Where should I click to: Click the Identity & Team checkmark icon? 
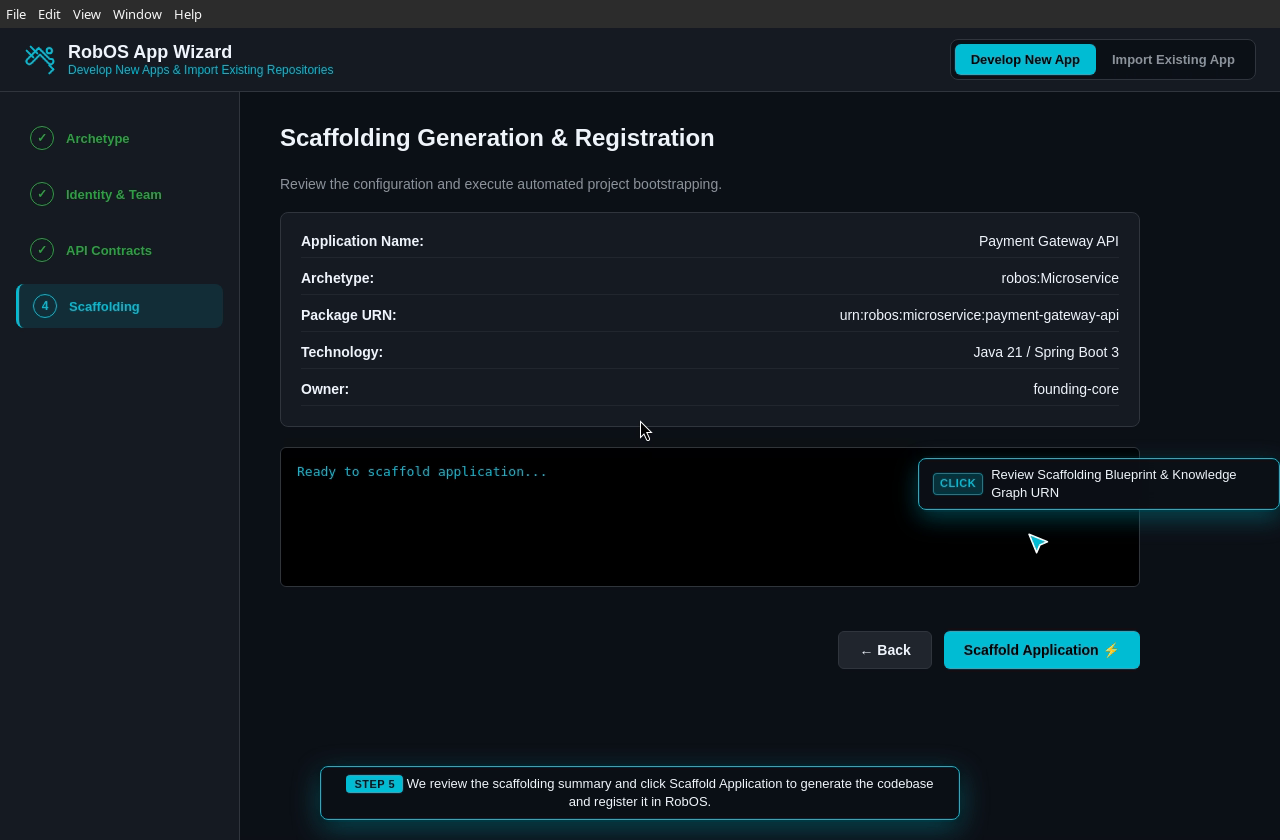(x=42, y=194)
